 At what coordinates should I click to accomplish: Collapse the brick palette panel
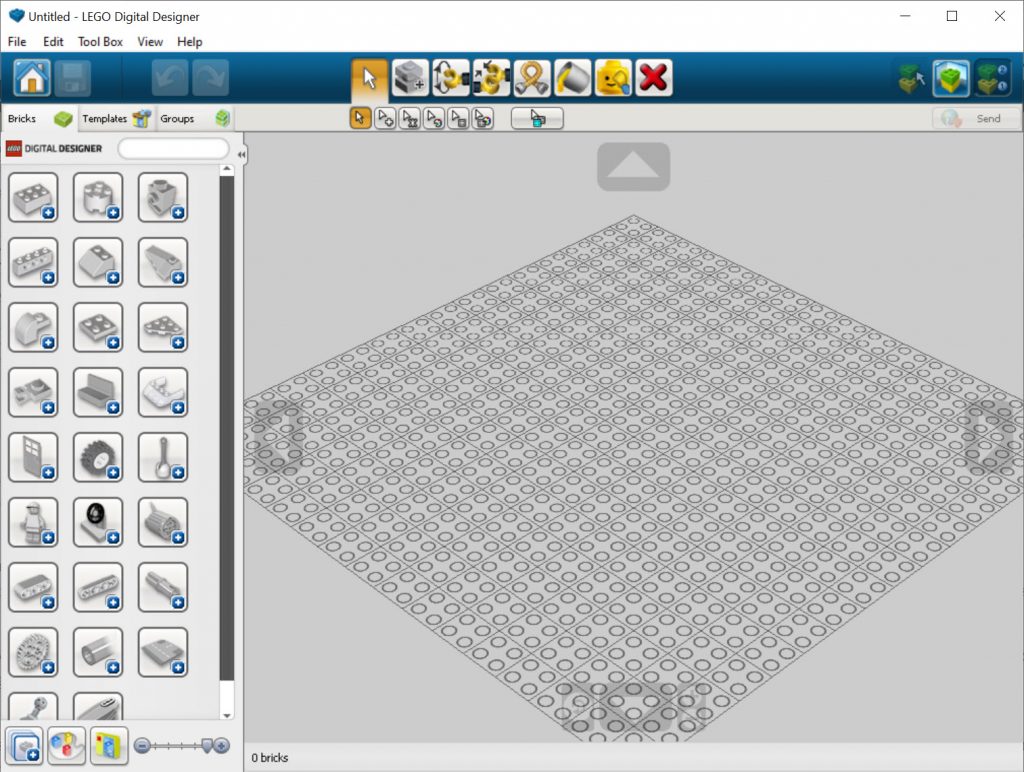pyautogui.click(x=242, y=155)
